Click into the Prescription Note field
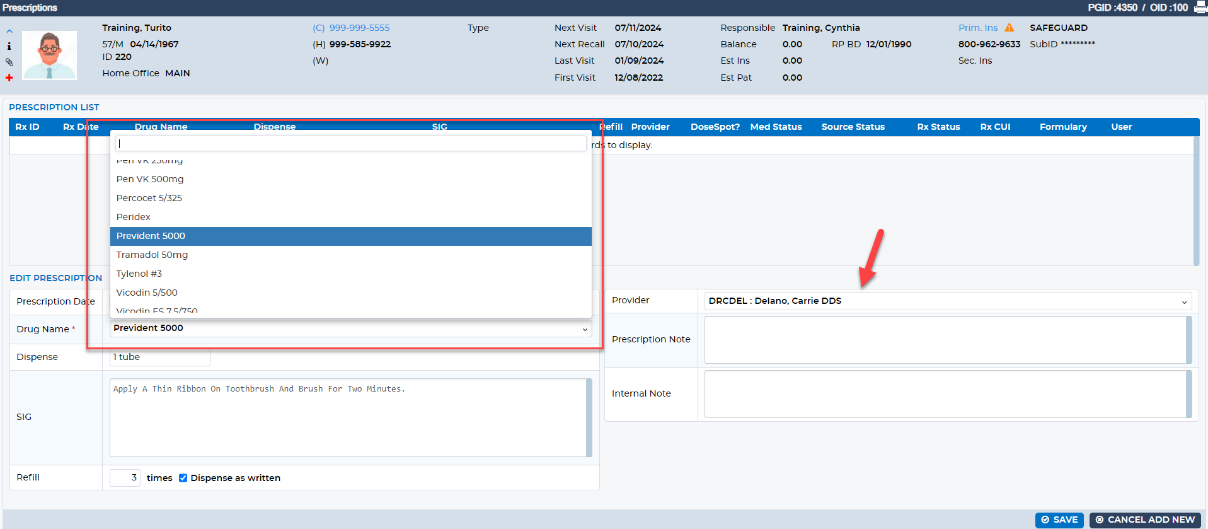 click(948, 340)
